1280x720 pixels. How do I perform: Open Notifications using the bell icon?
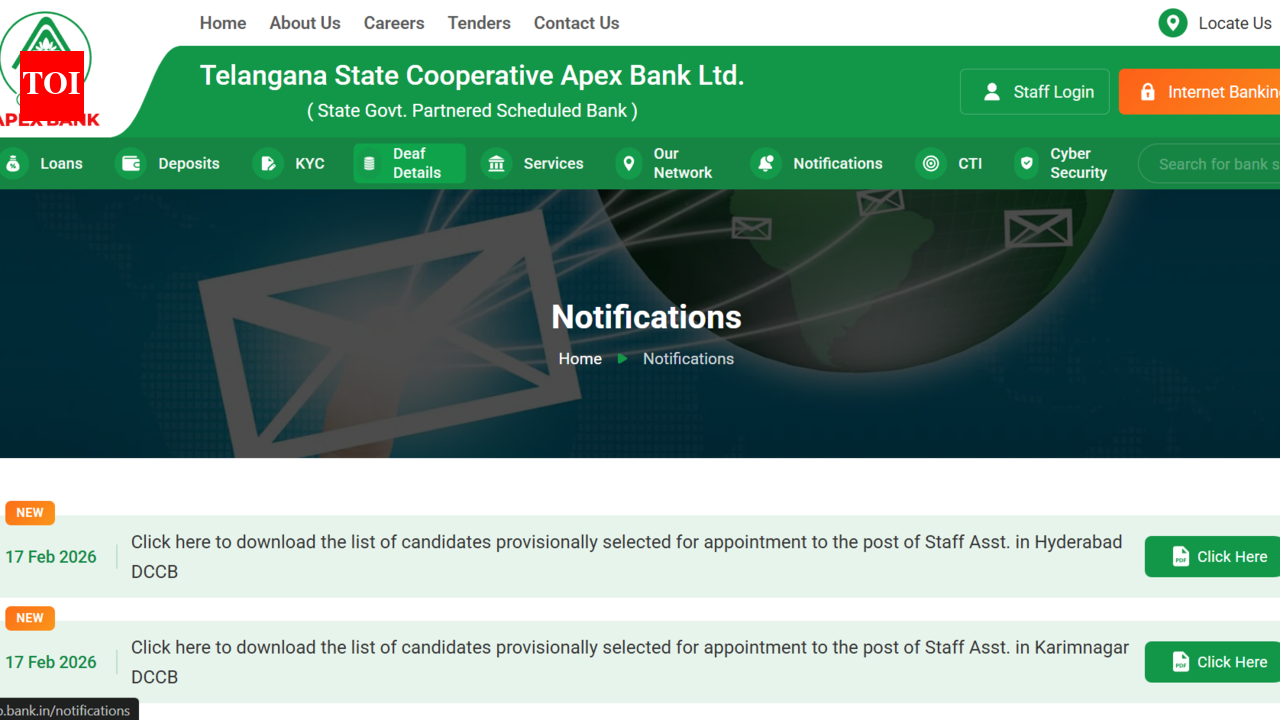(x=766, y=163)
